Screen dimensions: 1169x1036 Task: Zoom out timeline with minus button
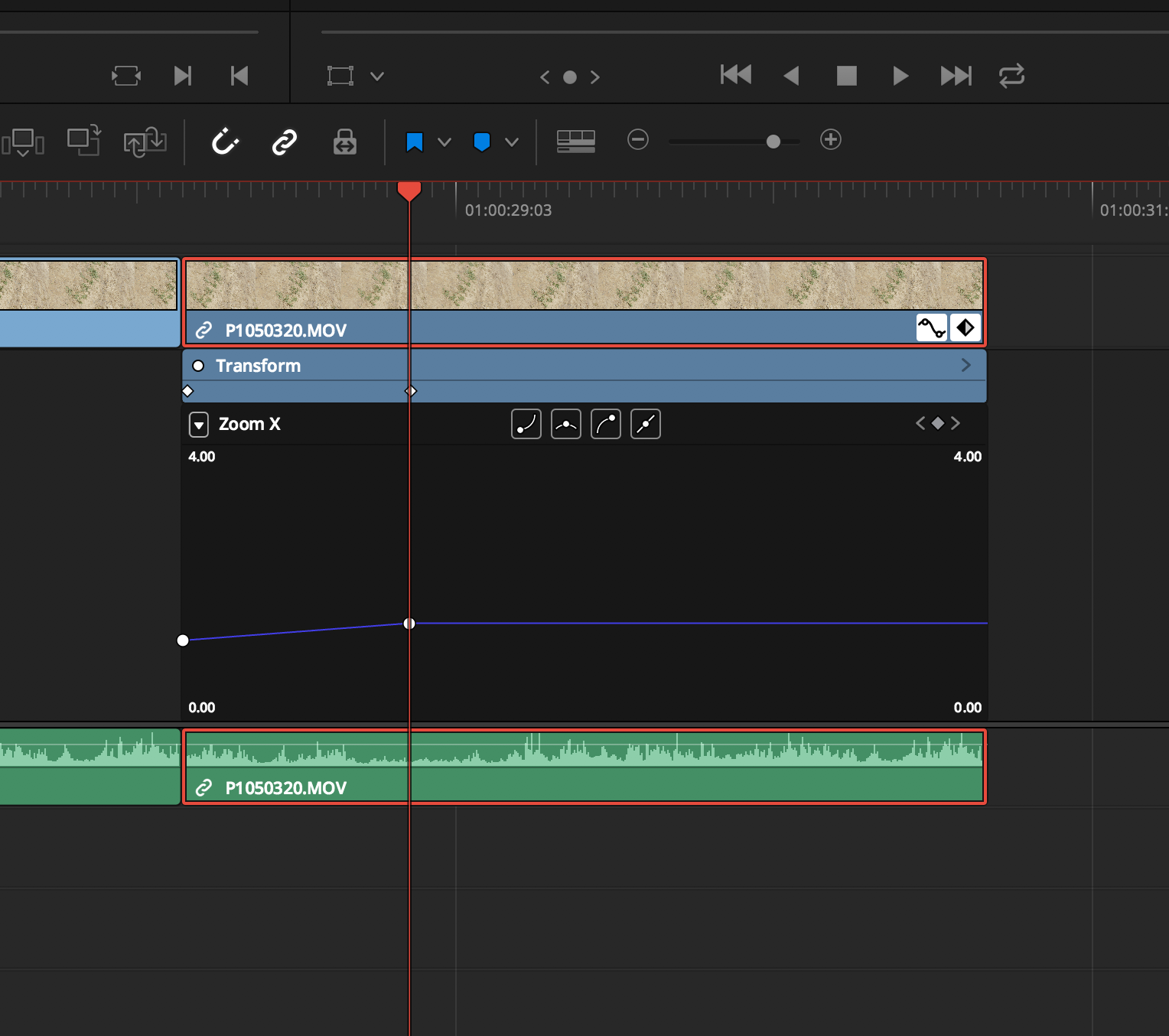point(638,139)
